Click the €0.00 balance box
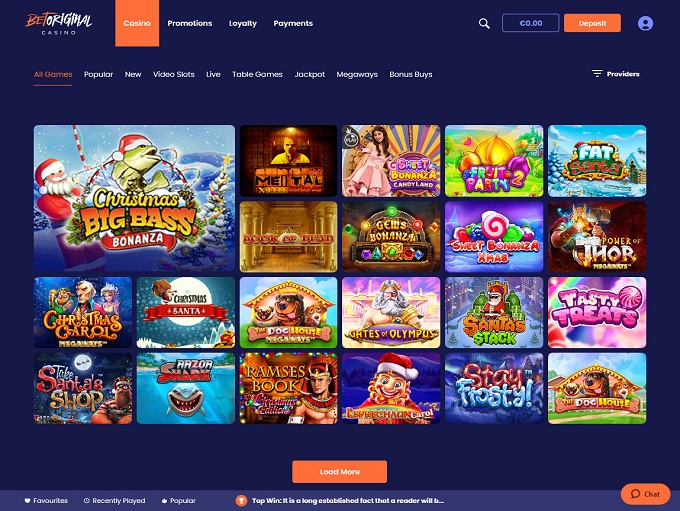This screenshot has height=511, width=680. (530, 23)
